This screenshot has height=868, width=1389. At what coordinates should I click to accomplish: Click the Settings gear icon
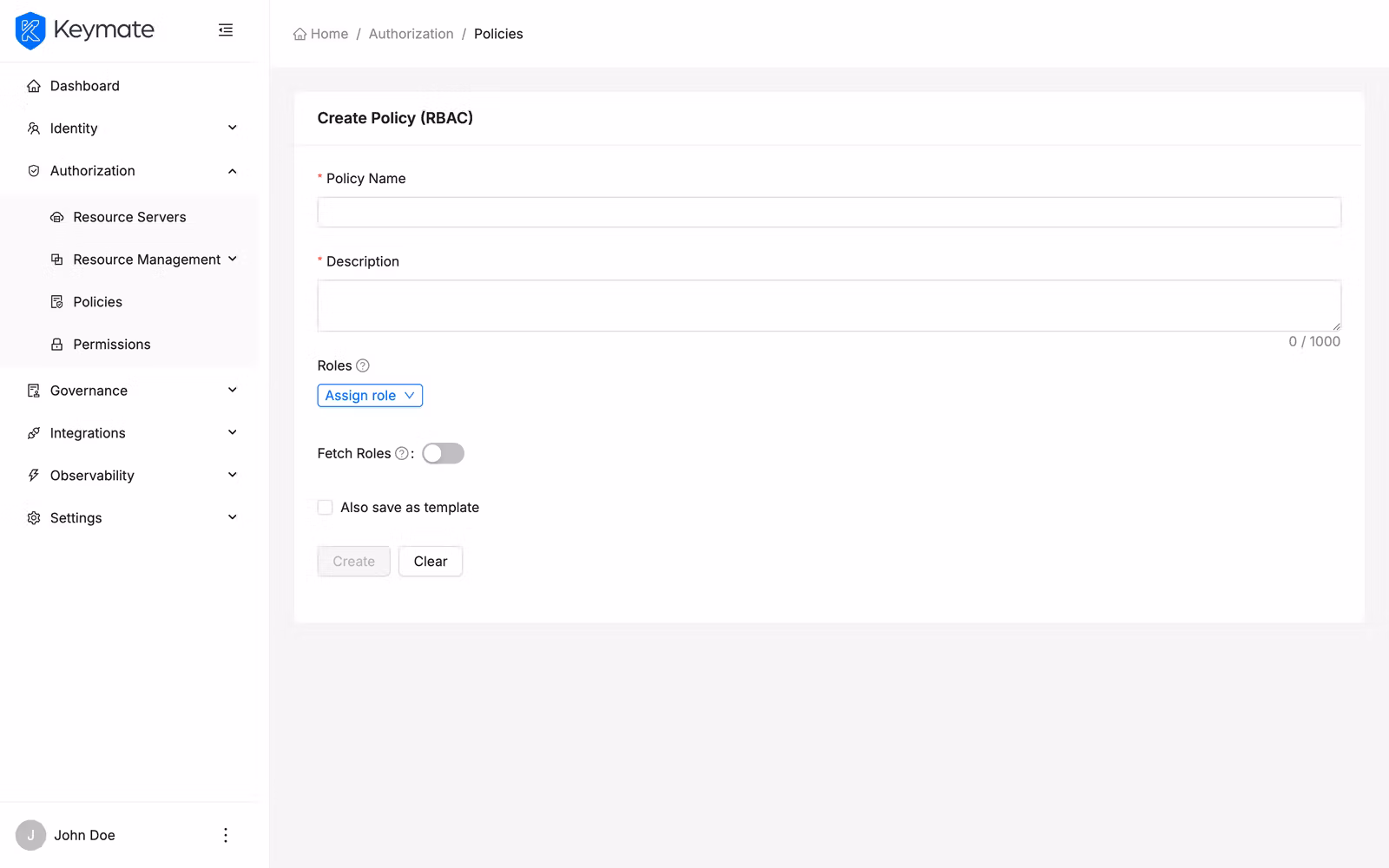pyautogui.click(x=33, y=517)
